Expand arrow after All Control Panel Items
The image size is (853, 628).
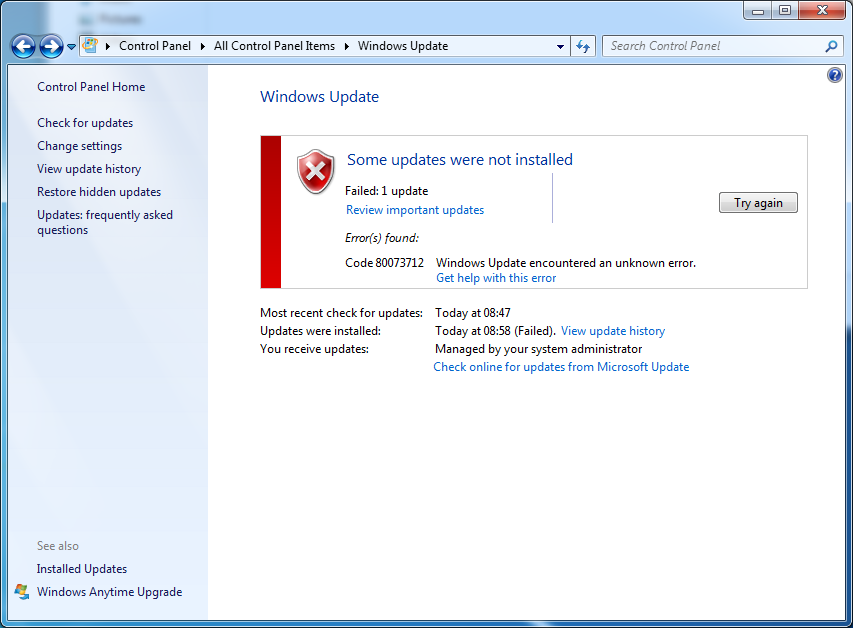click(x=347, y=46)
